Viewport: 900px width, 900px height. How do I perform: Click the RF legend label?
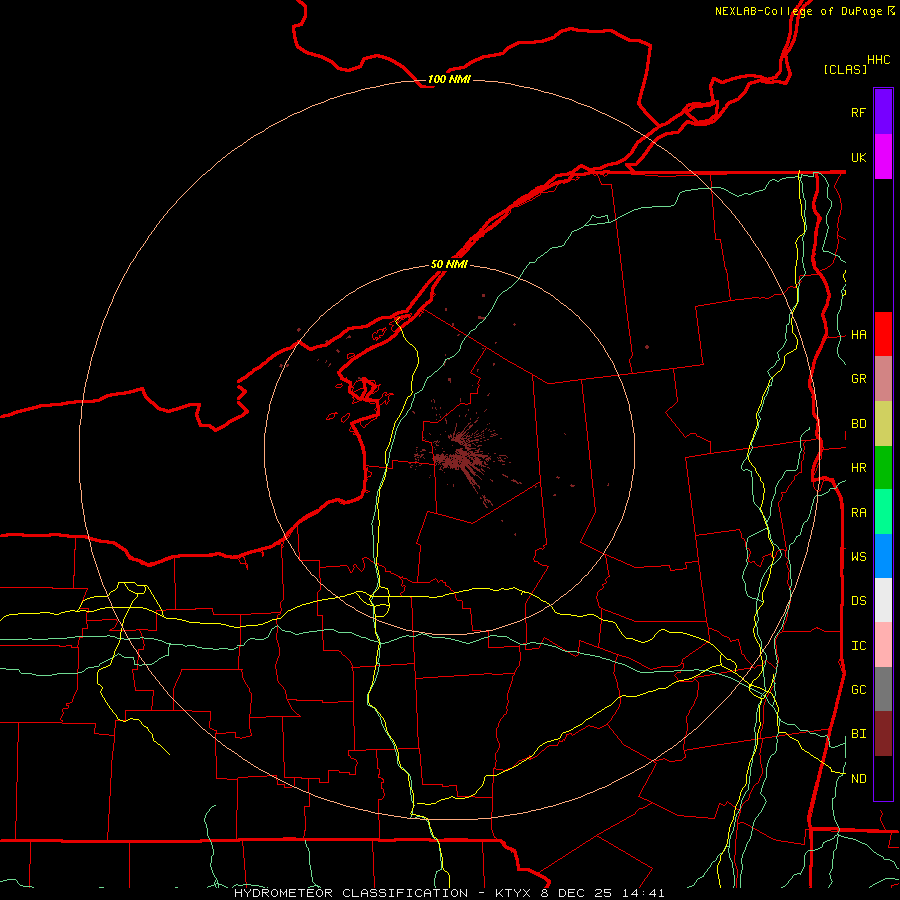click(858, 112)
